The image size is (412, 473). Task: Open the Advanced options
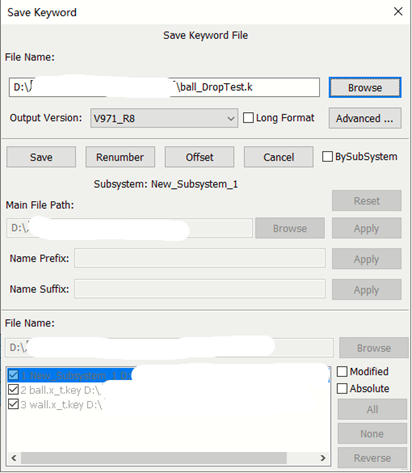coord(365,118)
